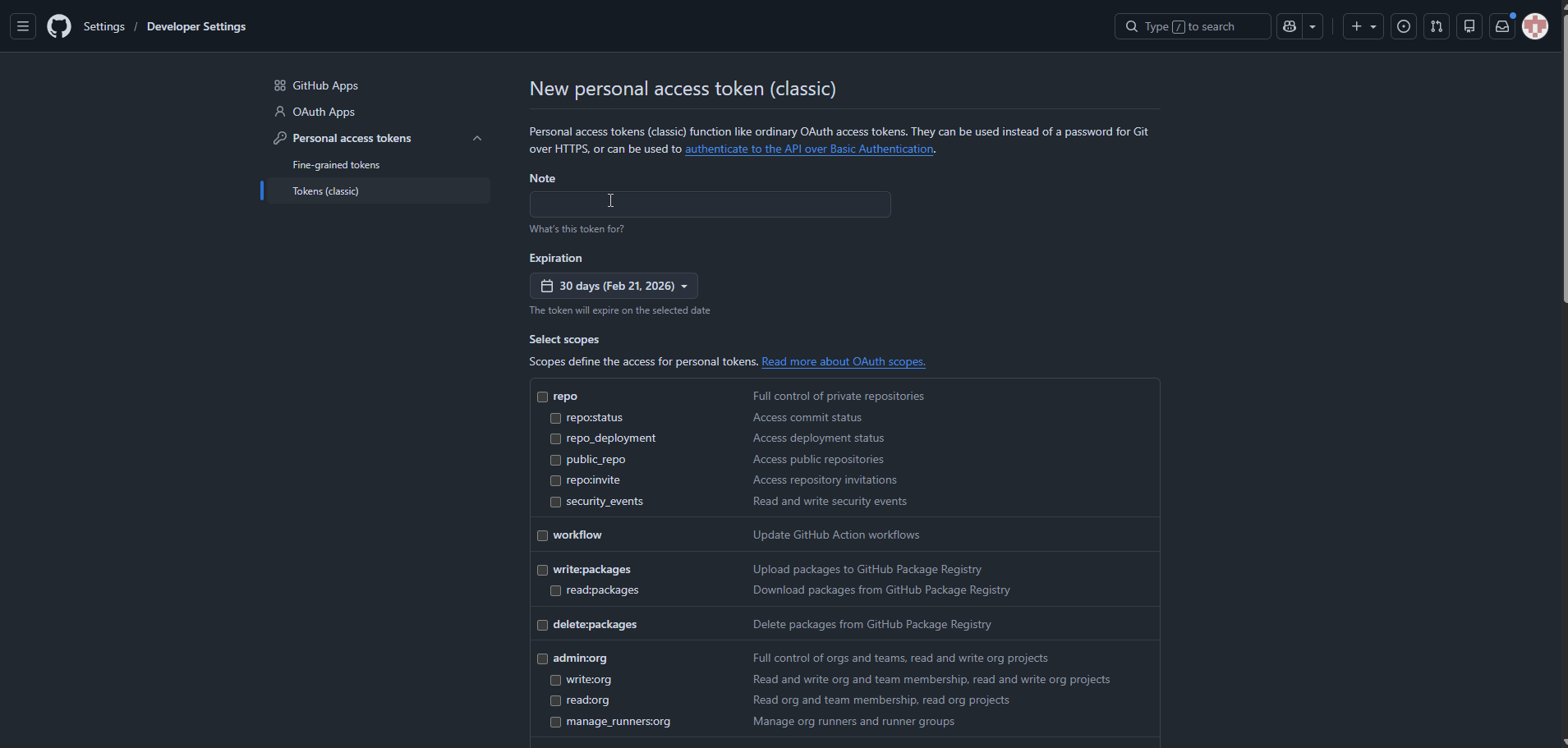Viewport: 1568px width, 748px height.
Task: Open the hamburger navigation menu
Action: point(23,26)
